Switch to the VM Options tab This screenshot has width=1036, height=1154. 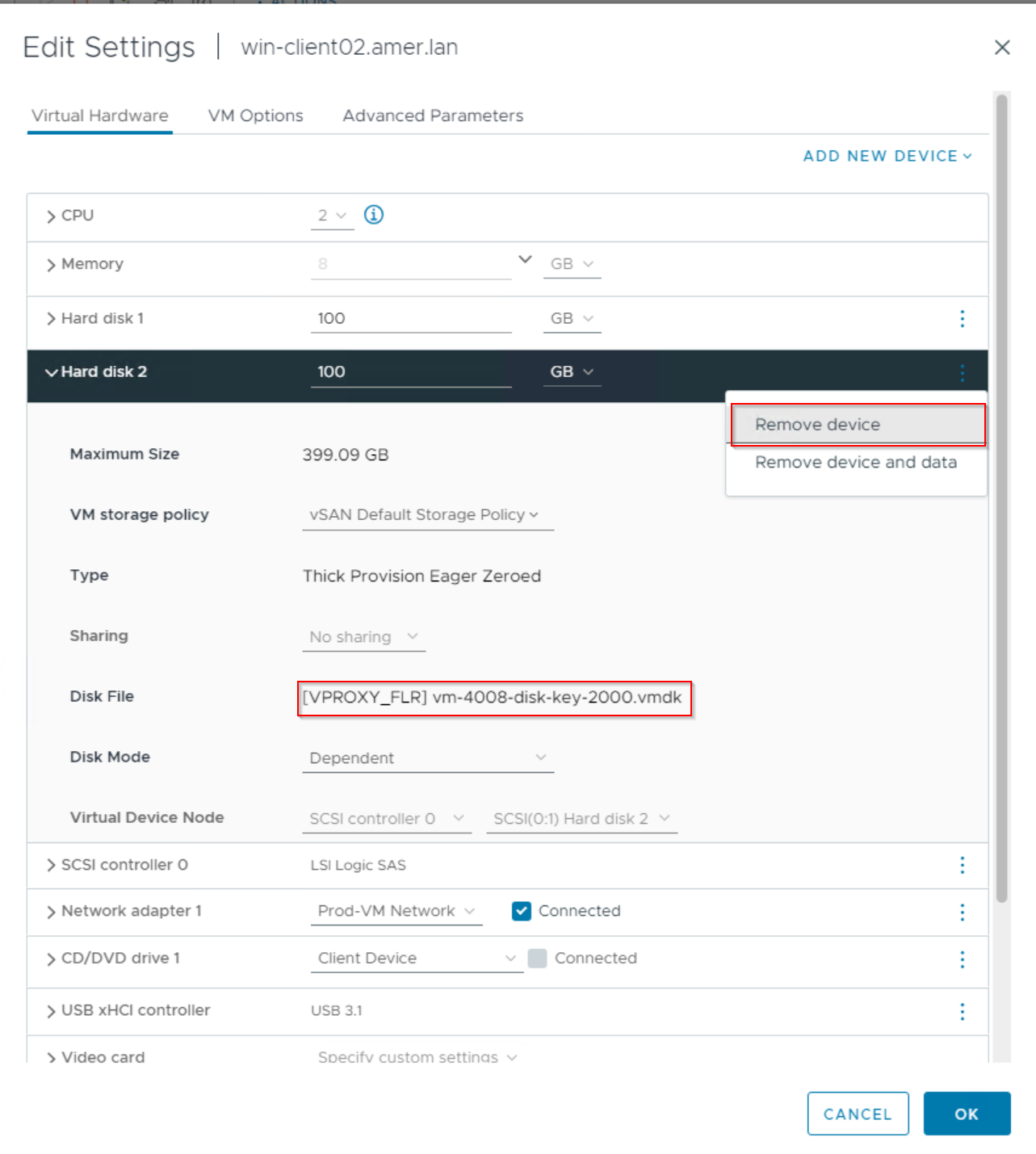point(255,115)
